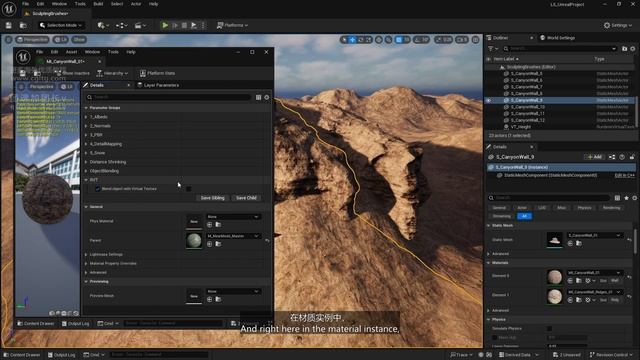Click Browse icon in material instance toolbar
The image size is (640, 360).
coord(37,73)
